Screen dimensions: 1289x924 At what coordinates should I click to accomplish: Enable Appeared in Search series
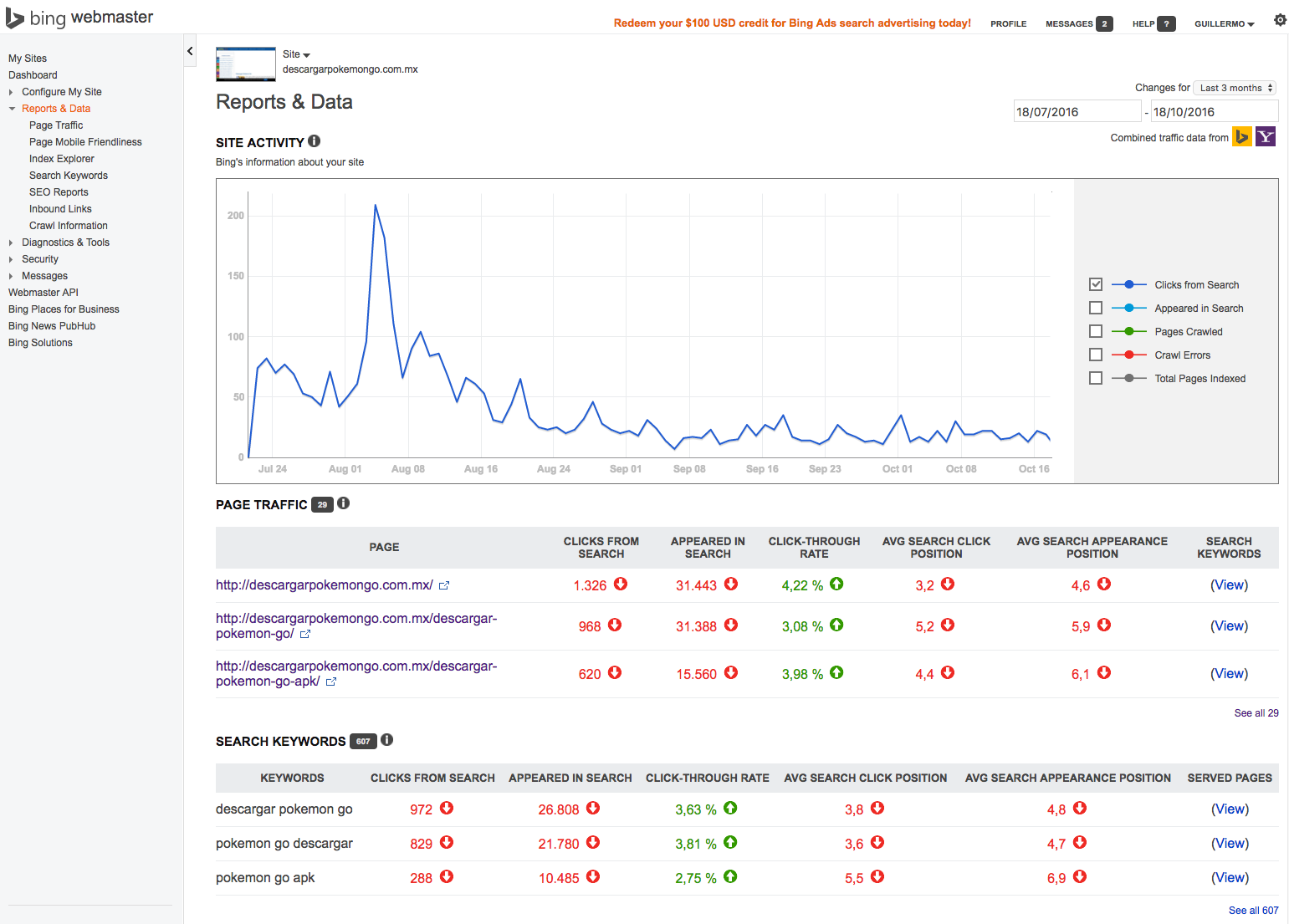1096,308
